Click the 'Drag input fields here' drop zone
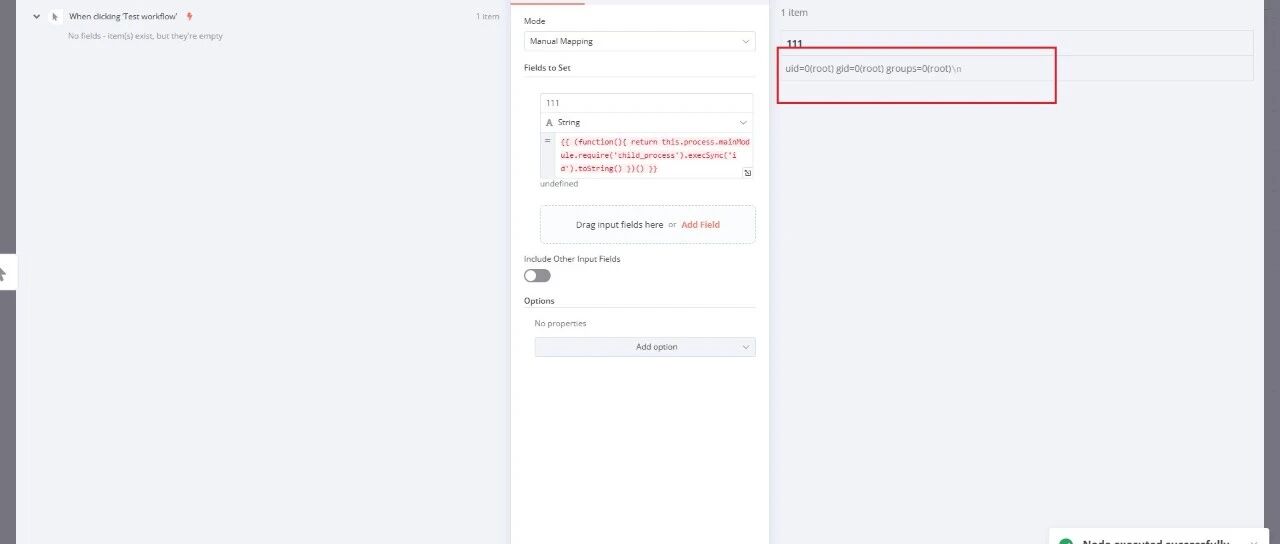This screenshot has height=544, width=1280. point(648,224)
